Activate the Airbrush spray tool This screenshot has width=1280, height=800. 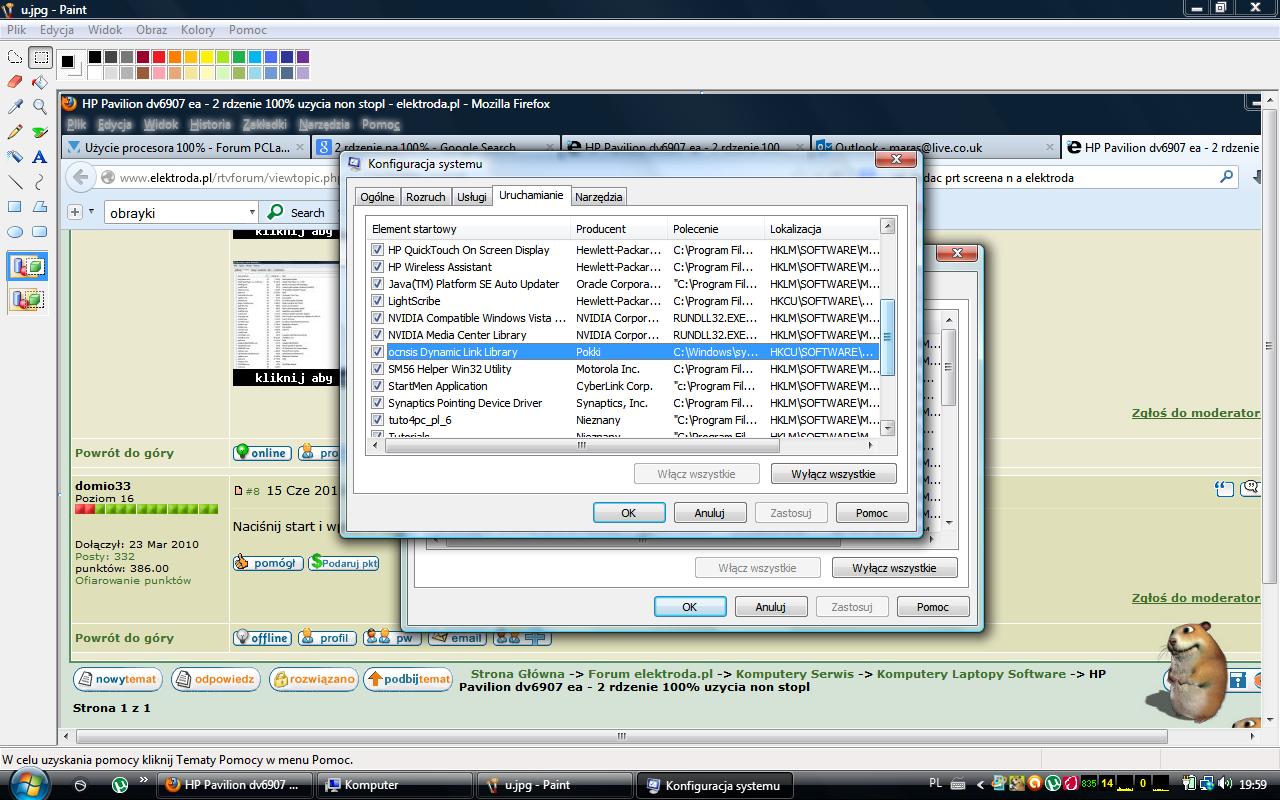click(x=15, y=157)
